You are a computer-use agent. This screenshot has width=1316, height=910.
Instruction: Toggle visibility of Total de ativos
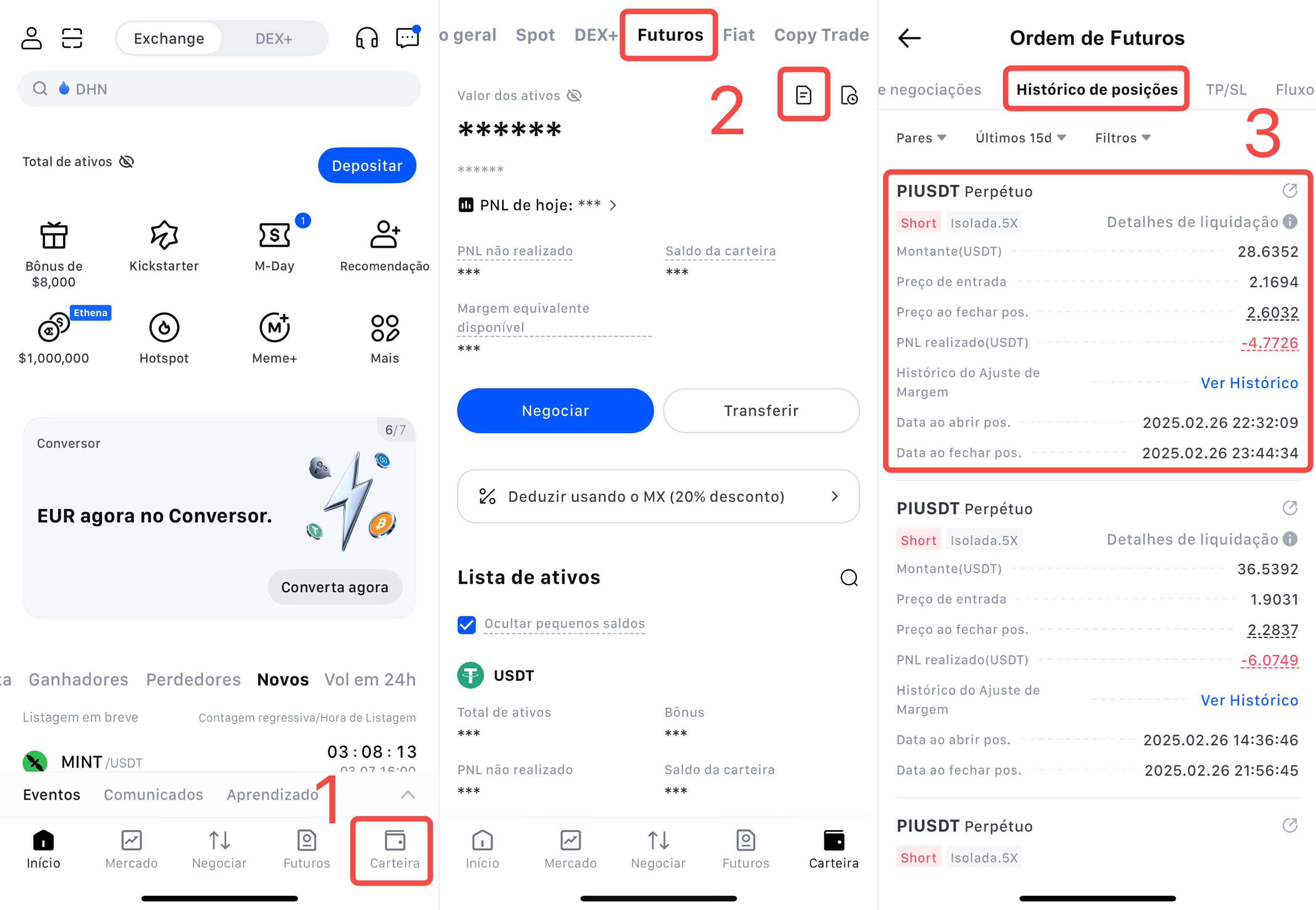127,162
